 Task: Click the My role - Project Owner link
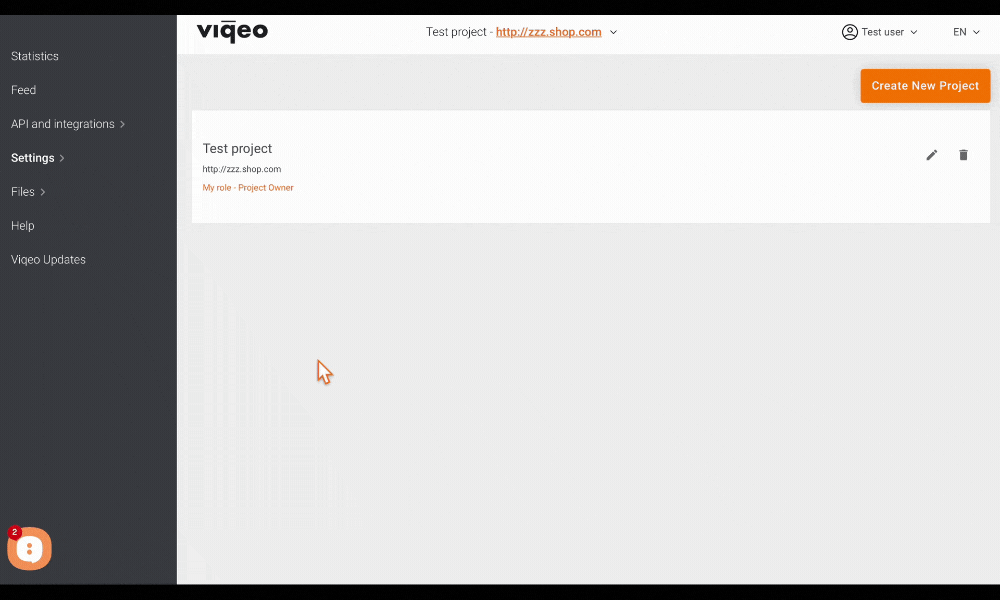click(248, 187)
